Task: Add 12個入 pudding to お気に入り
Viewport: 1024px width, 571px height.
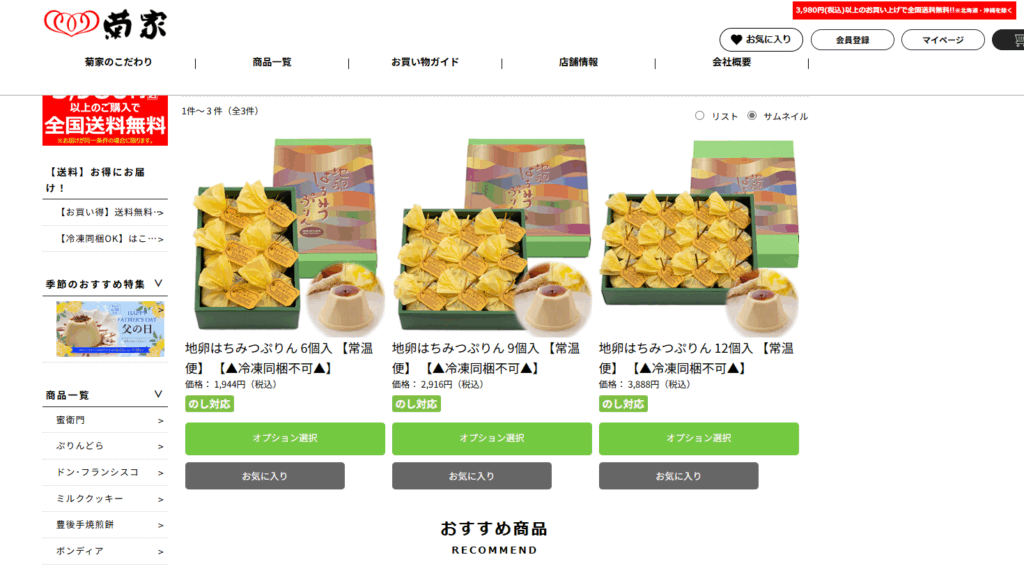Action: 679,476
